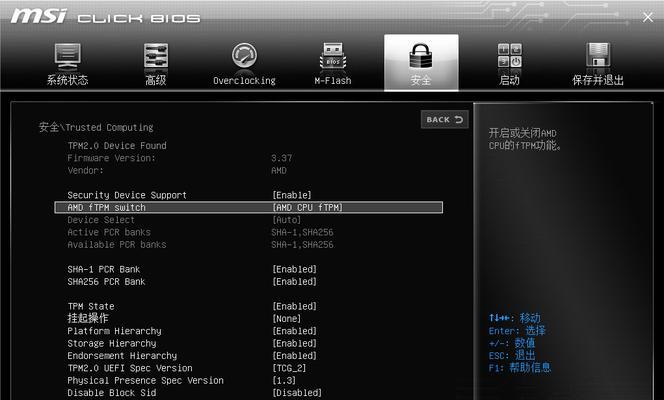Click the greyed Device Select label
The image size is (664, 400).
[x=101, y=220]
